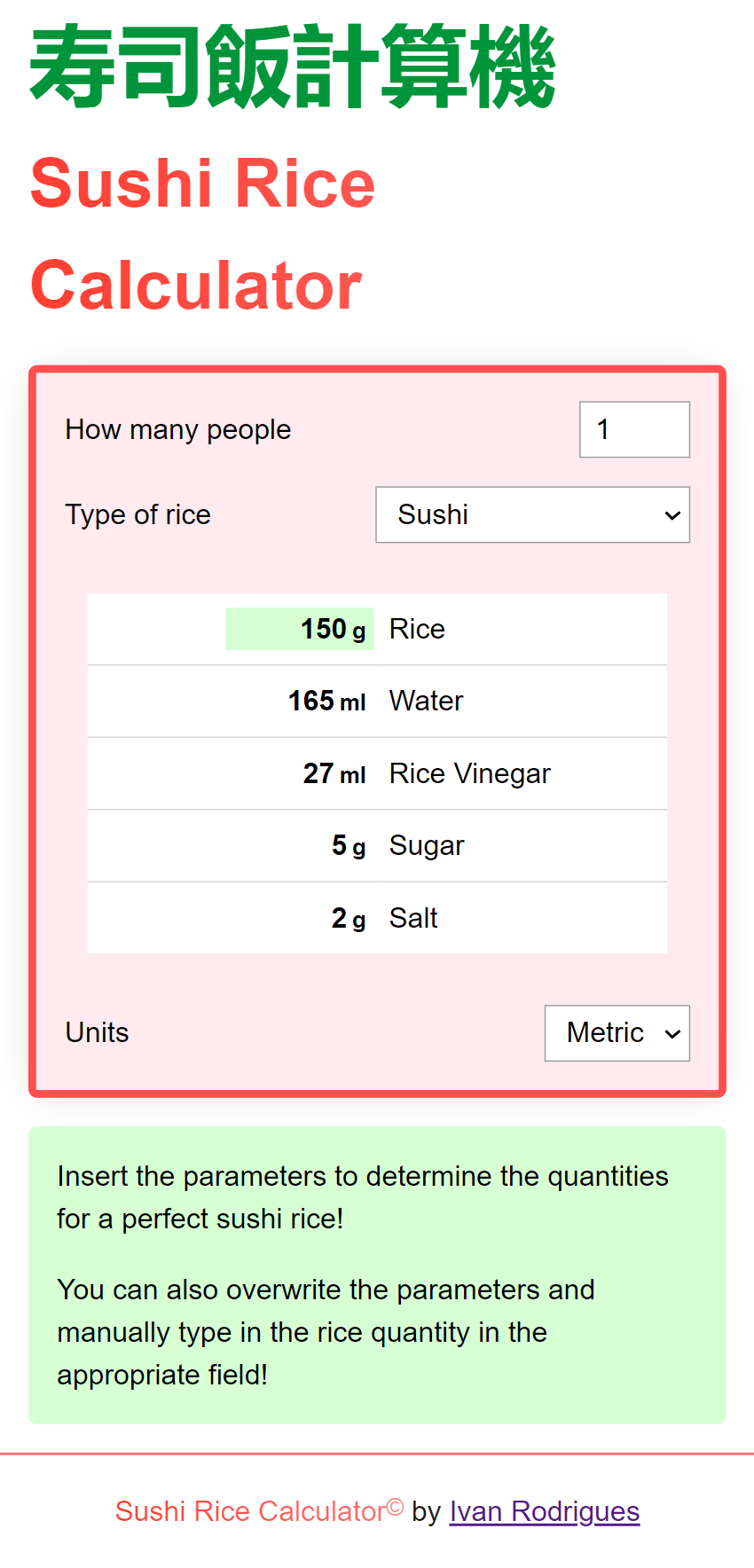754x1568 pixels.
Task: Expand the Metric units dropdown
Action: click(x=617, y=1032)
